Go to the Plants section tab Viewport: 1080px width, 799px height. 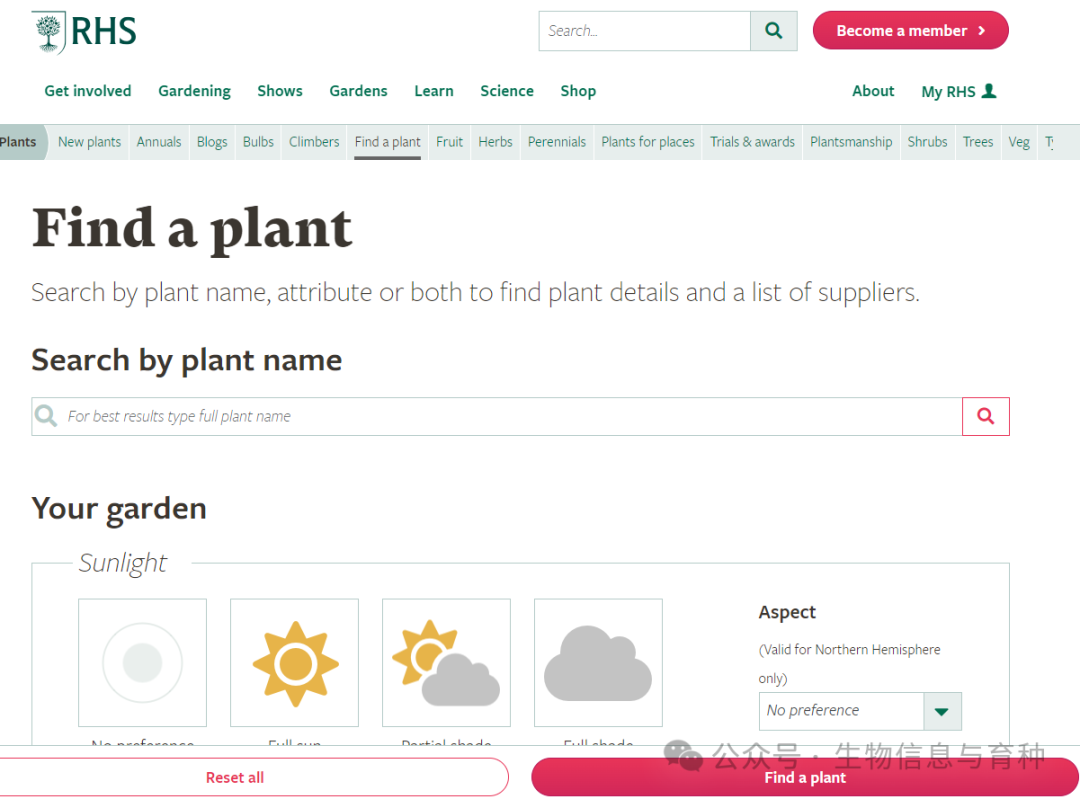[x=21, y=142]
